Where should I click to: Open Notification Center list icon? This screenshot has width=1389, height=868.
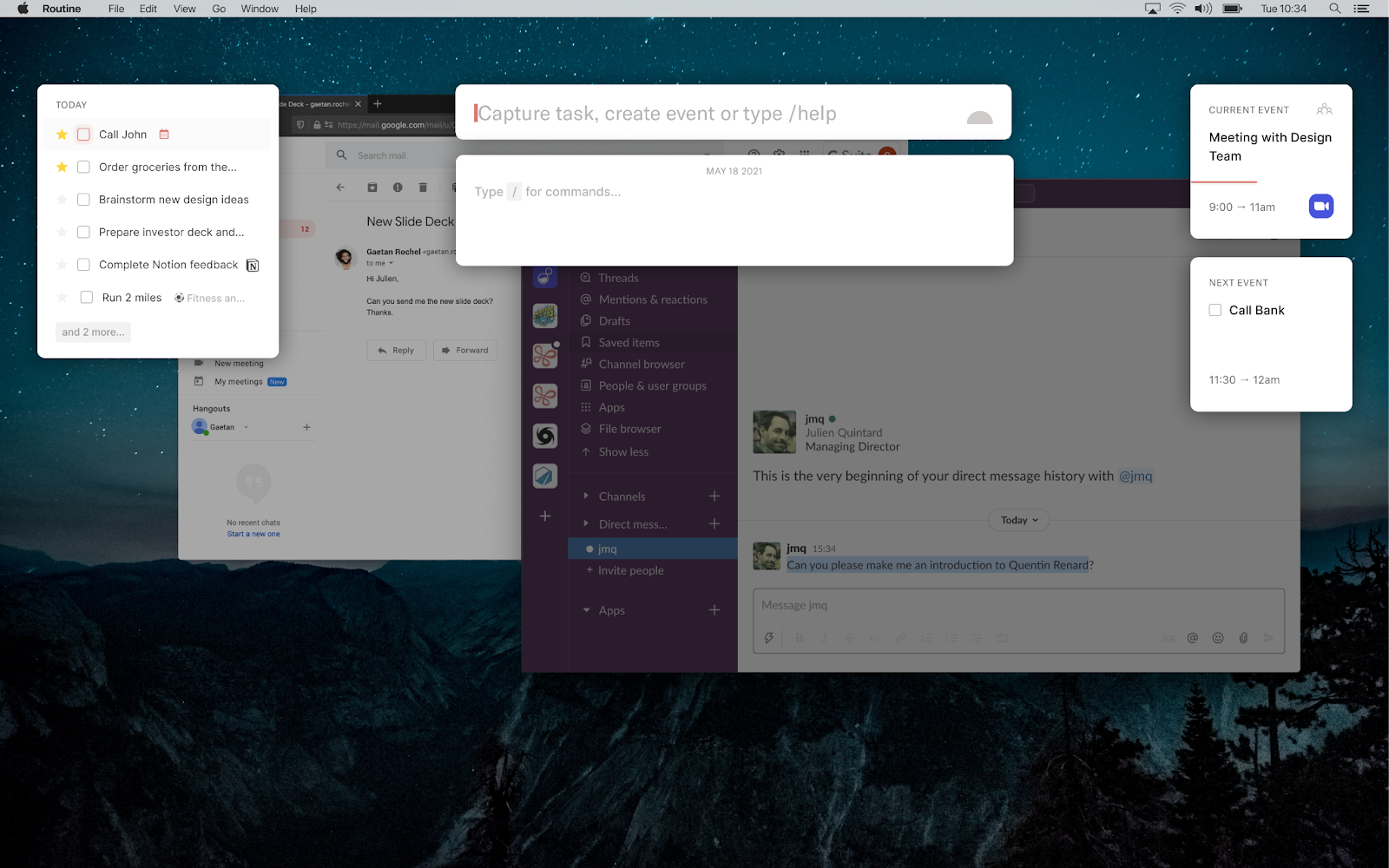click(x=1361, y=9)
